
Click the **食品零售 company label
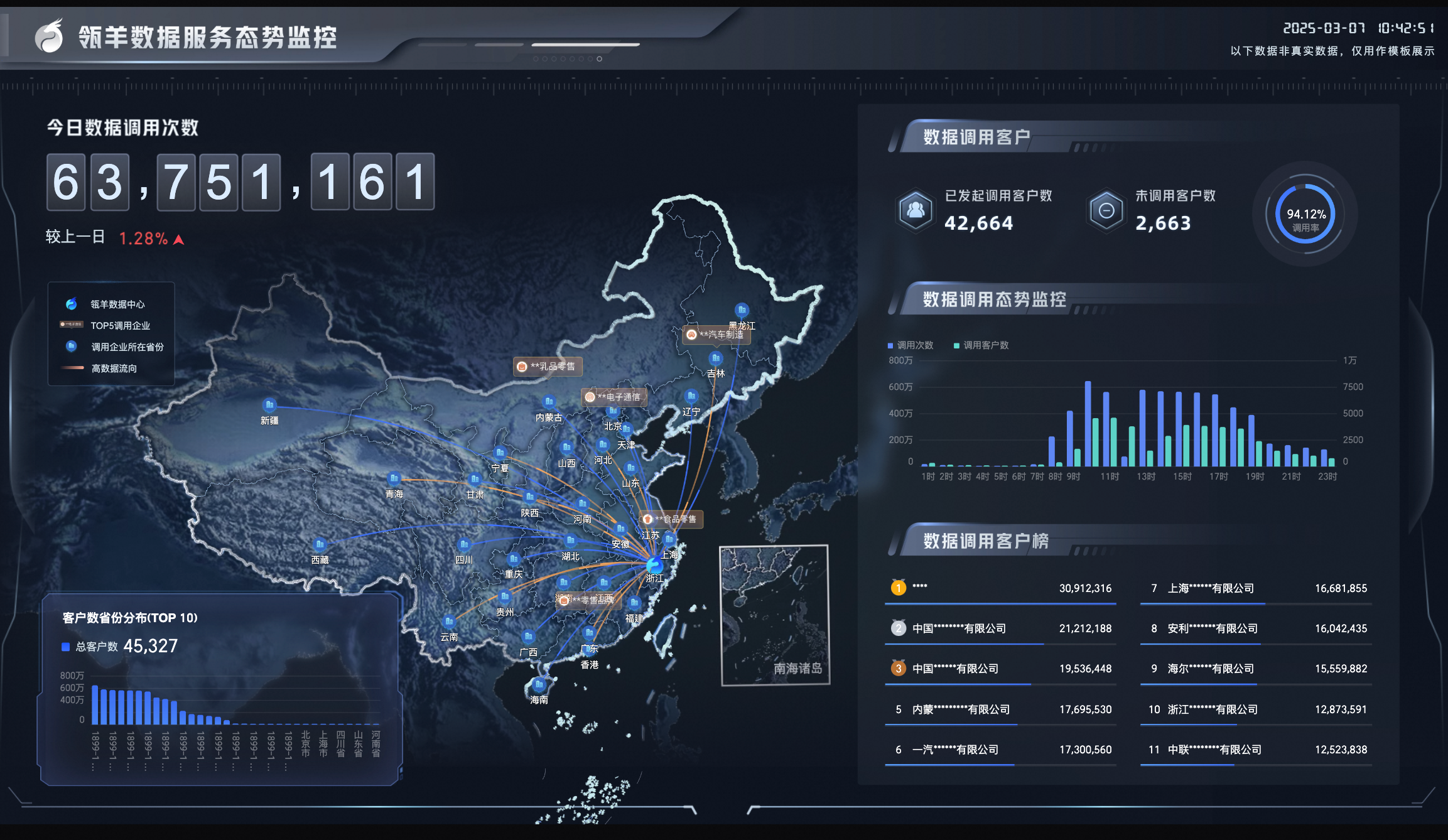click(x=671, y=519)
